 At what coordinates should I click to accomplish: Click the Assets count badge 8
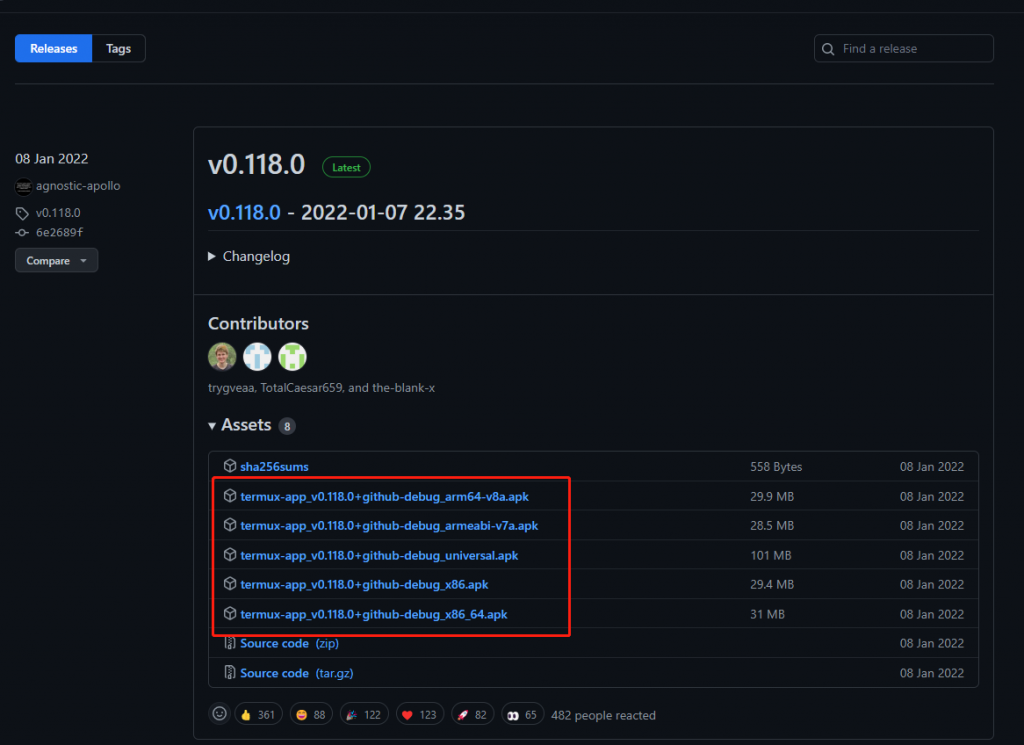click(287, 426)
